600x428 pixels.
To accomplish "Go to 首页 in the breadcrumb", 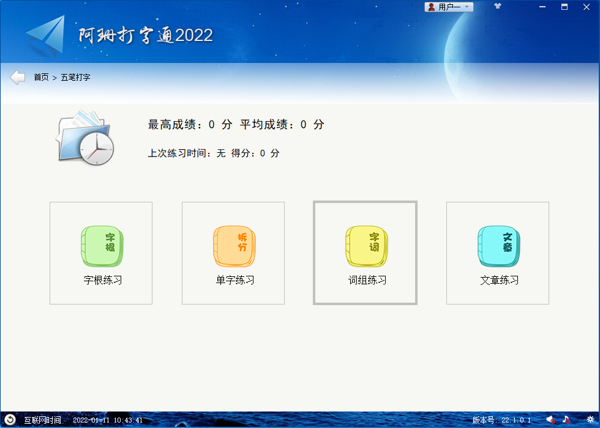I will pos(41,77).
